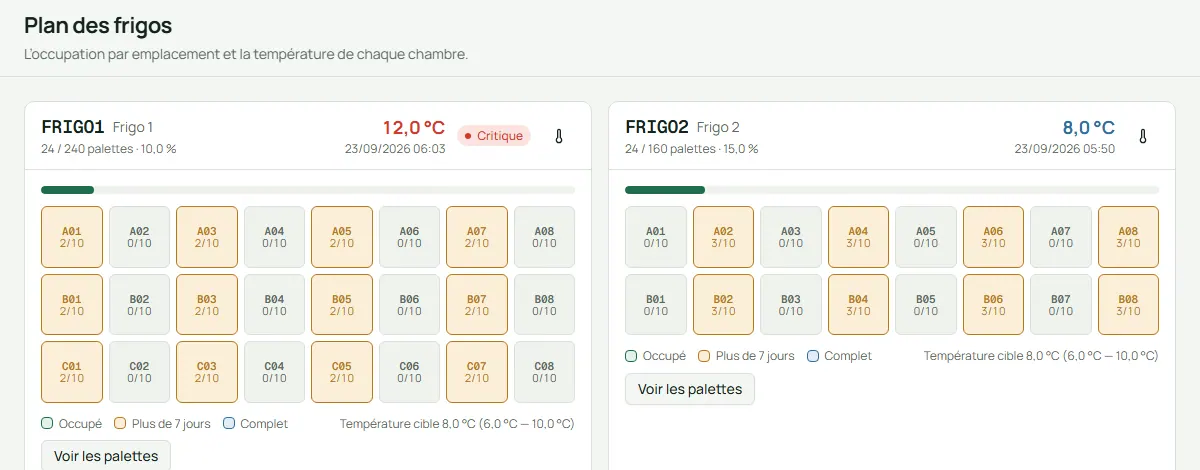Click the thermometer icon for FRIGO1
Screen dimensions: 1200x470
559,136
